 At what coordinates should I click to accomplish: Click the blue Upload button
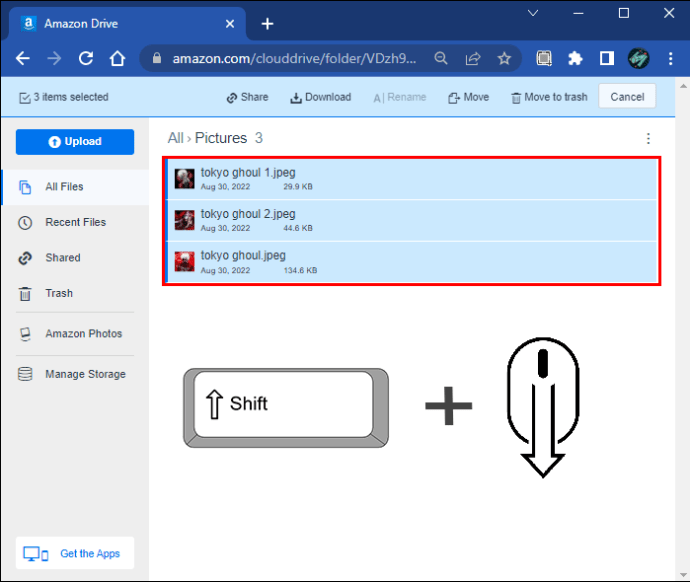tap(75, 142)
